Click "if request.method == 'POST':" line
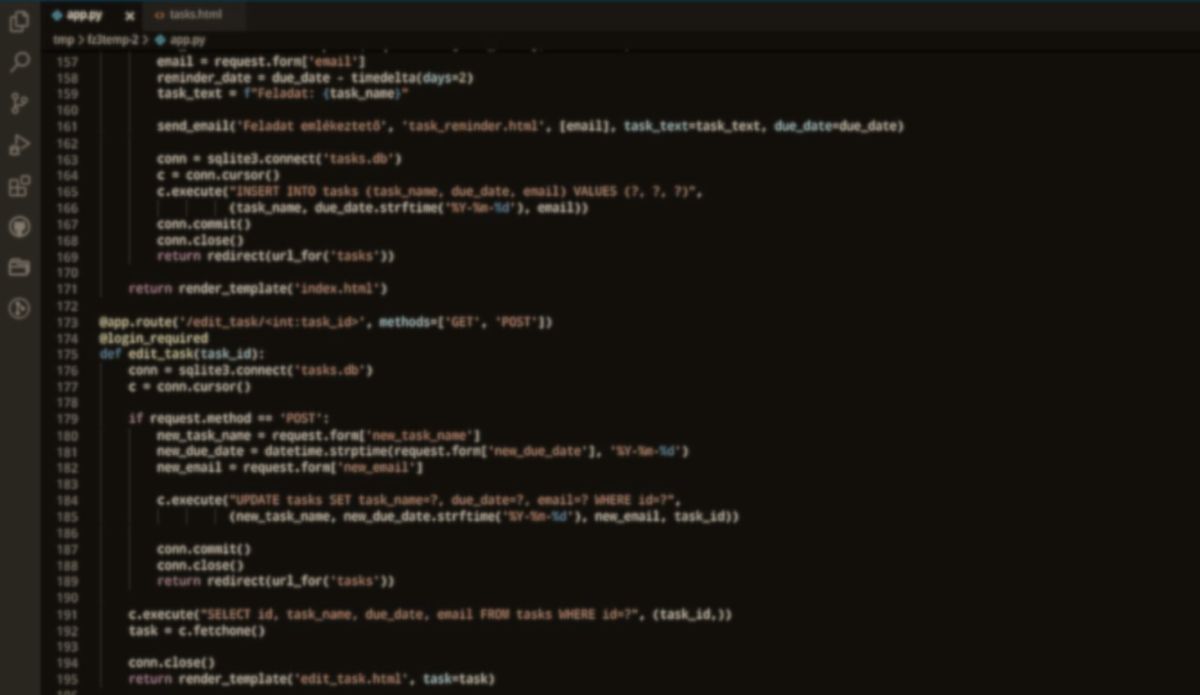The height and width of the screenshot is (695, 1200). [228, 419]
